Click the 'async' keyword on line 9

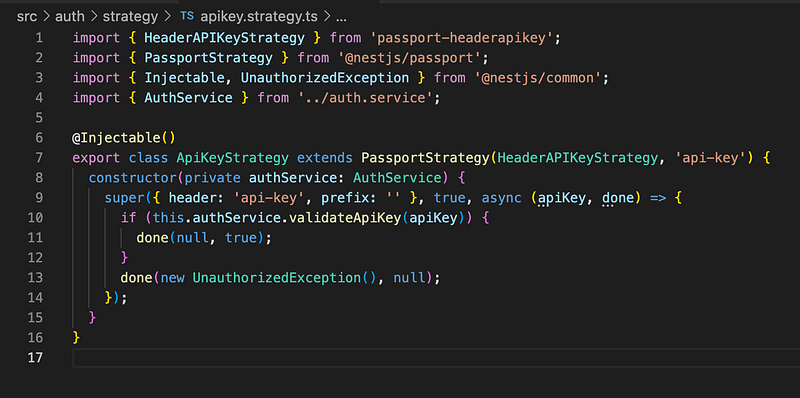(502, 197)
